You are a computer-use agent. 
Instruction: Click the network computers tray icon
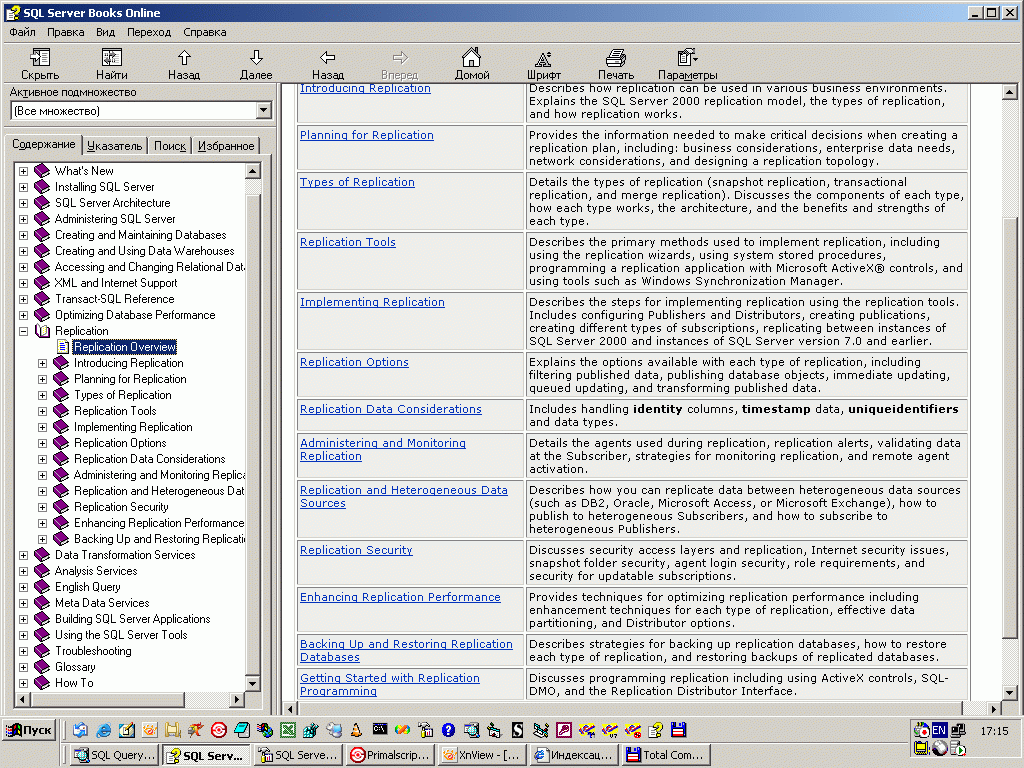[958, 730]
